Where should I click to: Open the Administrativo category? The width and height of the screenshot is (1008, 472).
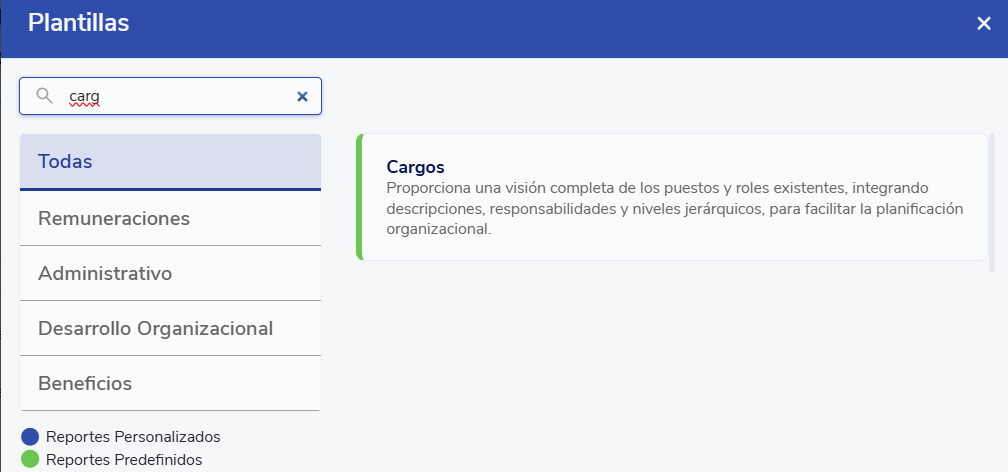click(170, 273)
